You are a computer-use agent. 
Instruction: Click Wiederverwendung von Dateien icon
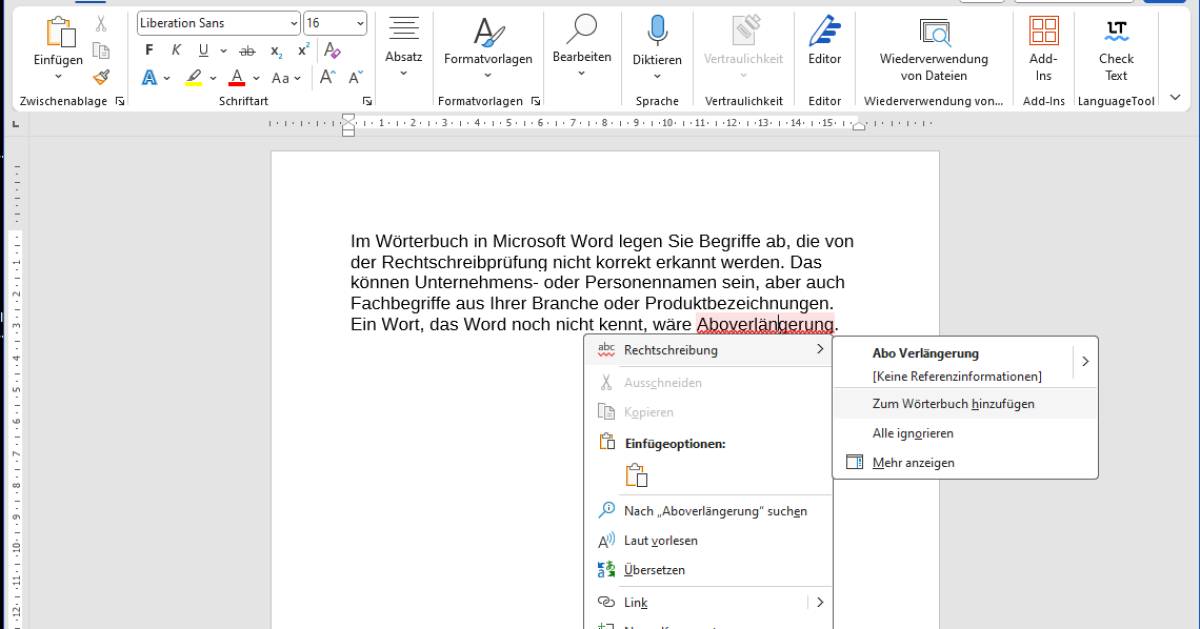tap(934, 35)
